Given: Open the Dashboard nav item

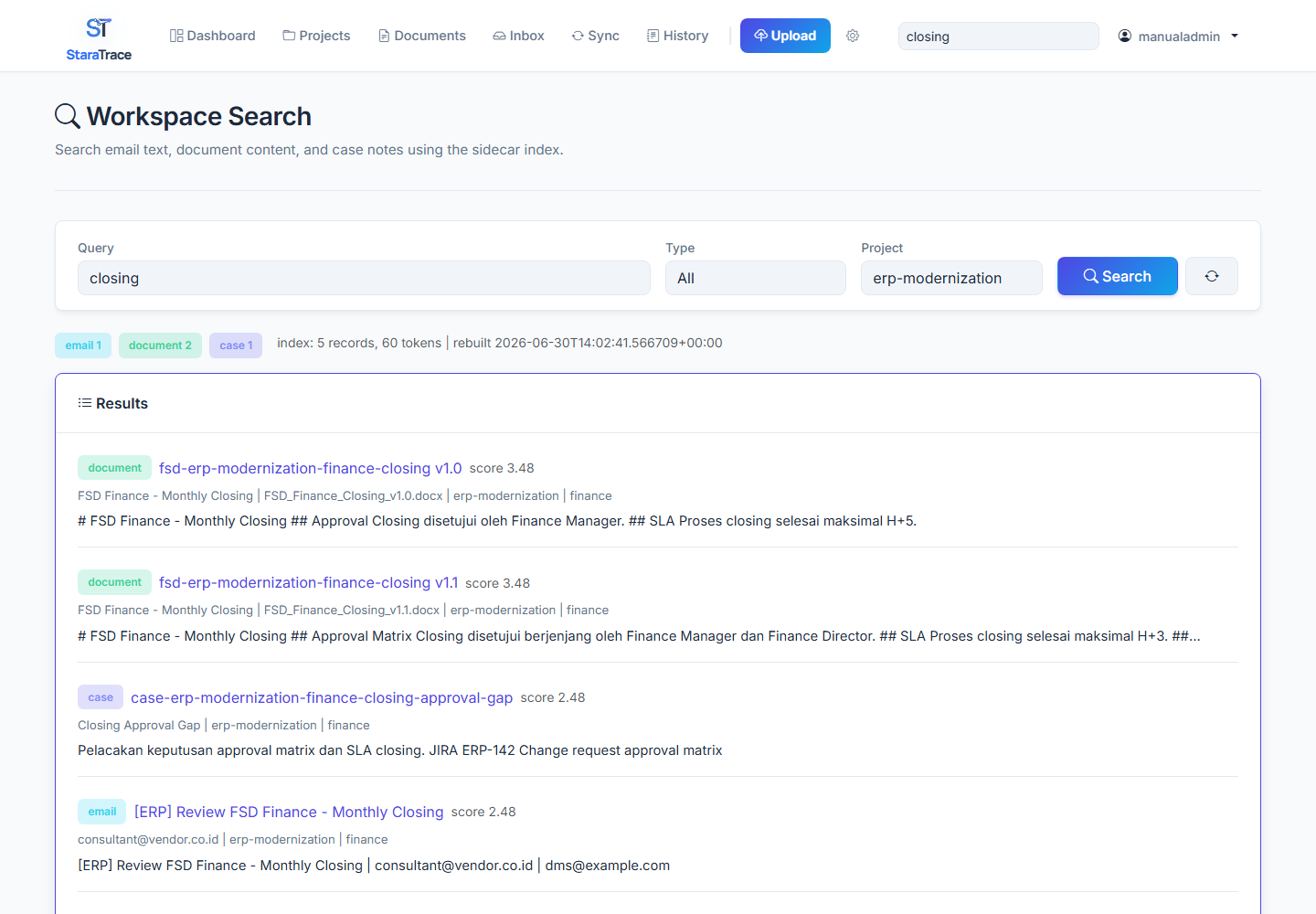Looking at the screenshot, I should 212,36.
